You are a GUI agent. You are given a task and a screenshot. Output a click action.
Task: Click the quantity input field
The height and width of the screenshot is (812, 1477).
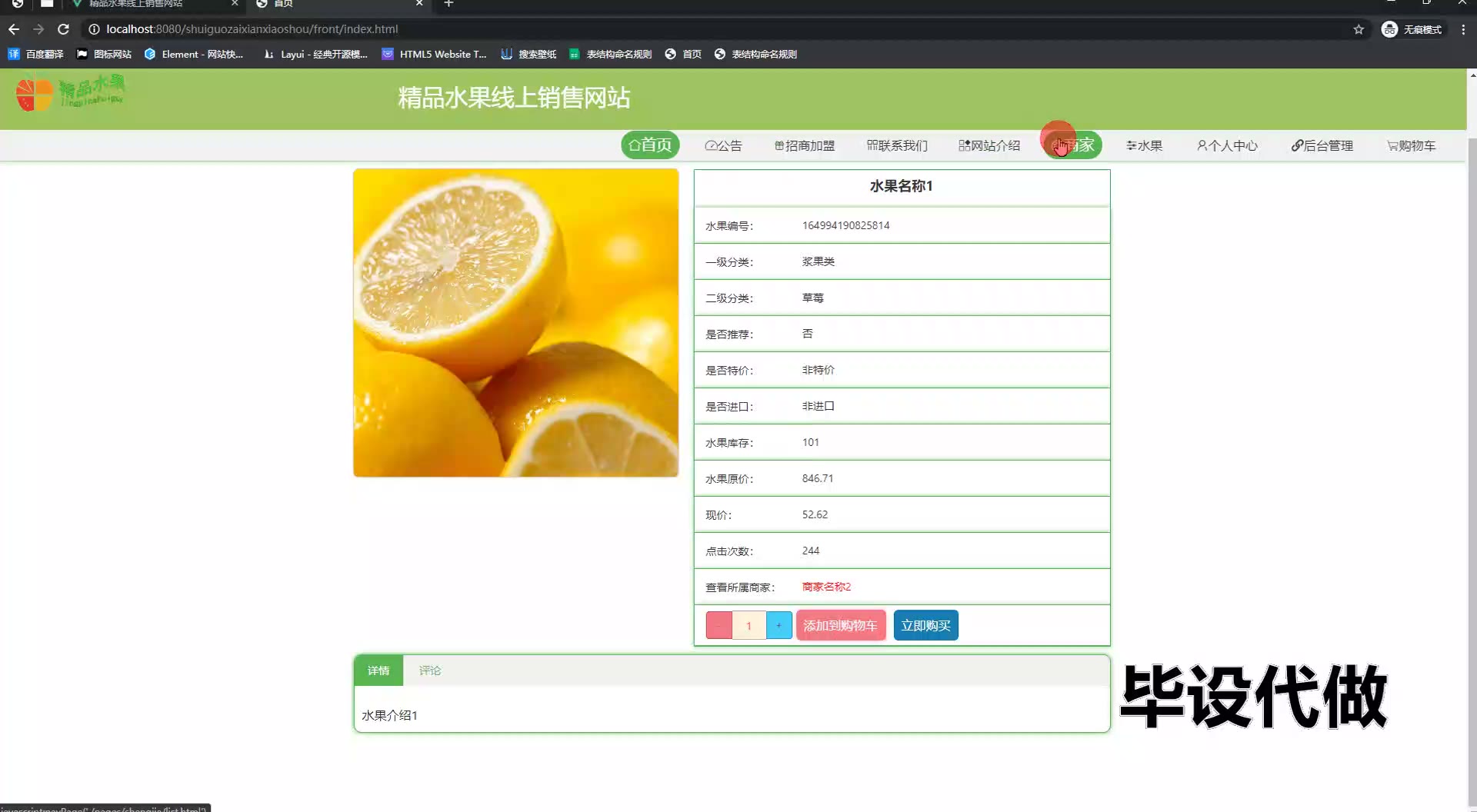(749, 625)
